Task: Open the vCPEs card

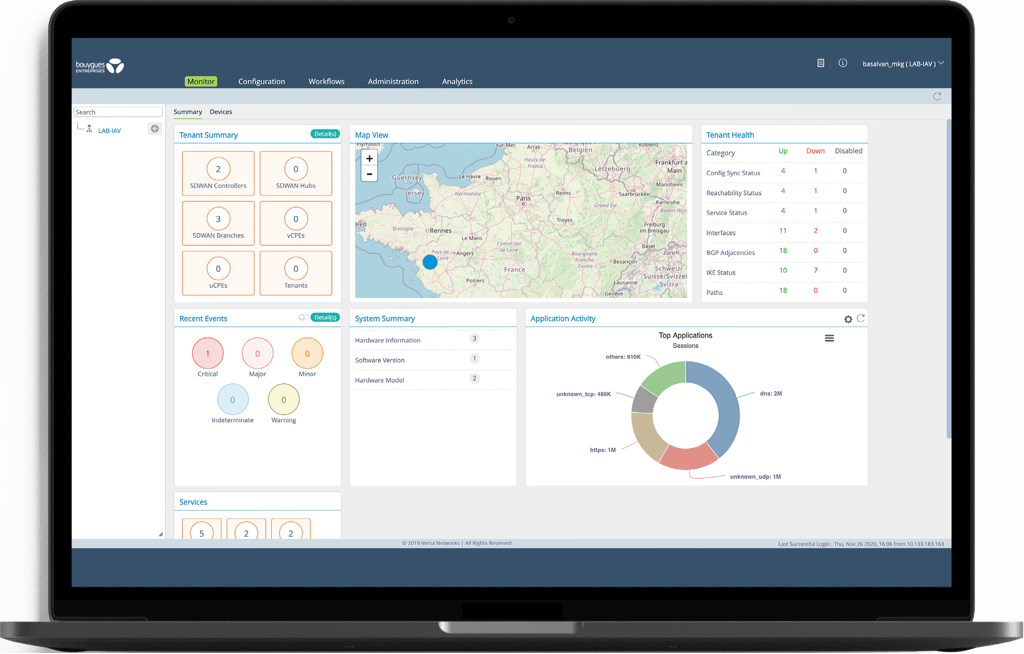Action: click(x=296, y=223)
